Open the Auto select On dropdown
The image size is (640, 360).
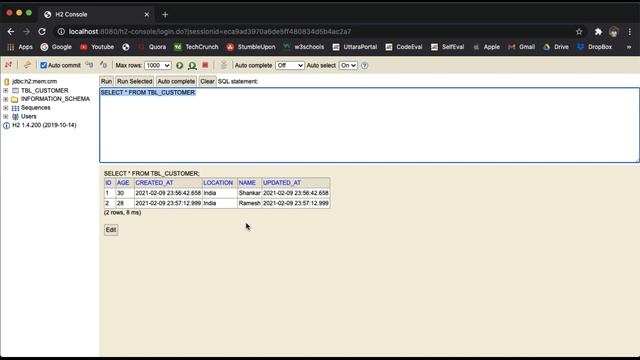coord(348,65)
